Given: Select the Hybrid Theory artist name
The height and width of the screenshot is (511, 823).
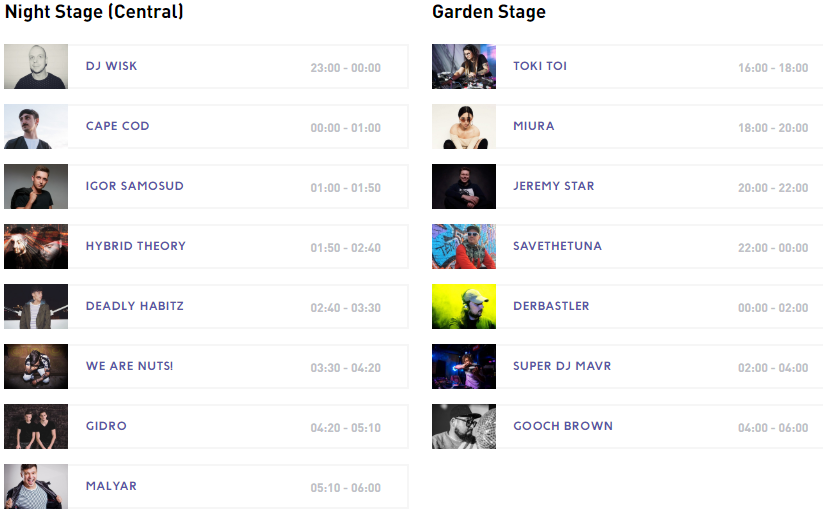Looking at the screenshot, I should (136, 246).
